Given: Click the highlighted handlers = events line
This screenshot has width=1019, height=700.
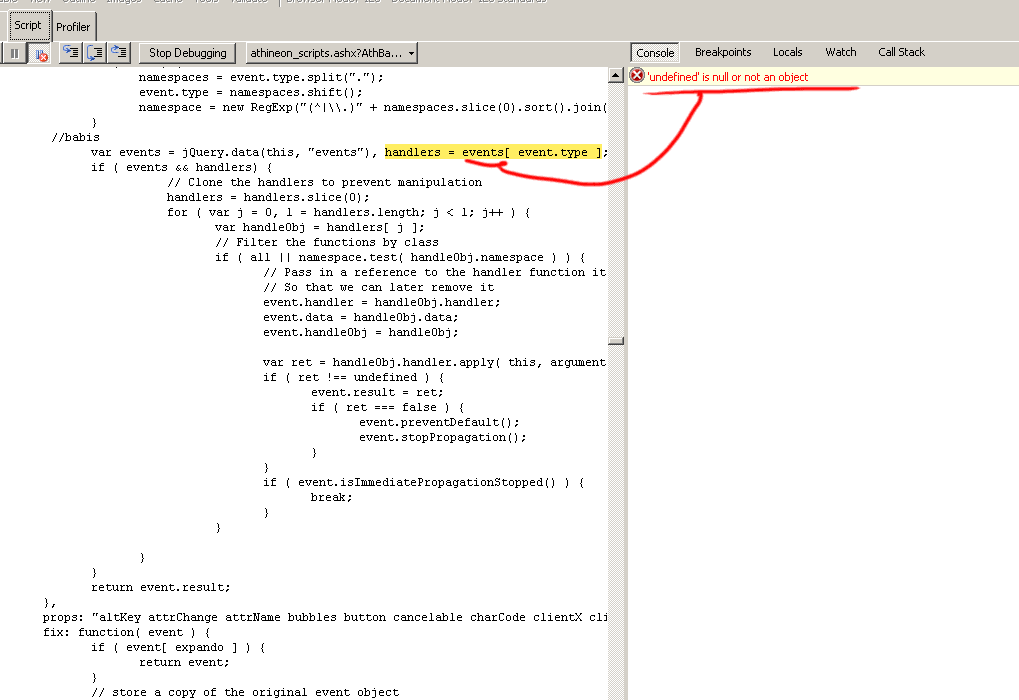Looking at the screenshot, I should pyautogui.click(x=495, y=152).
